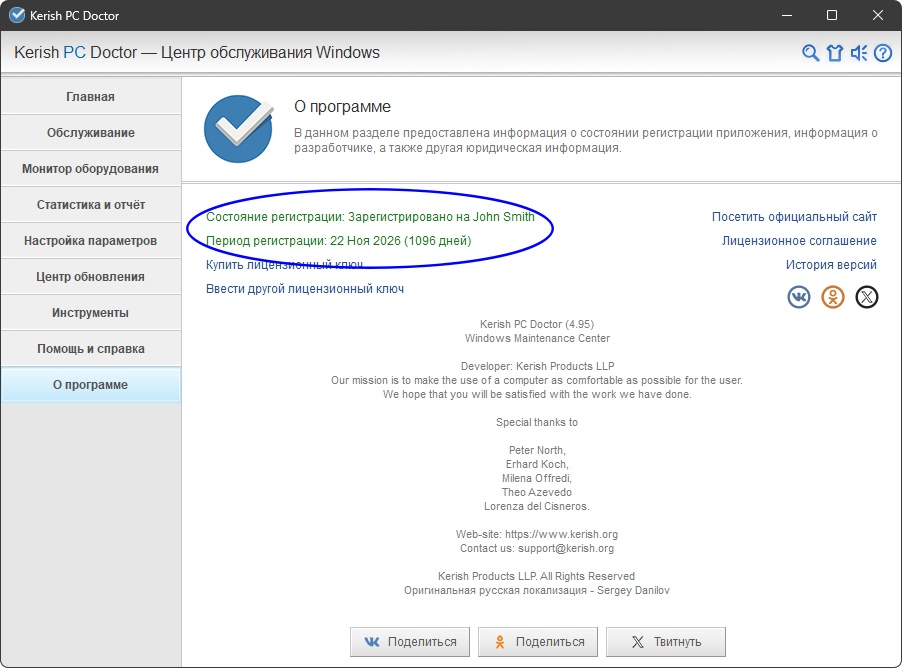Go to Главная section

90,97
